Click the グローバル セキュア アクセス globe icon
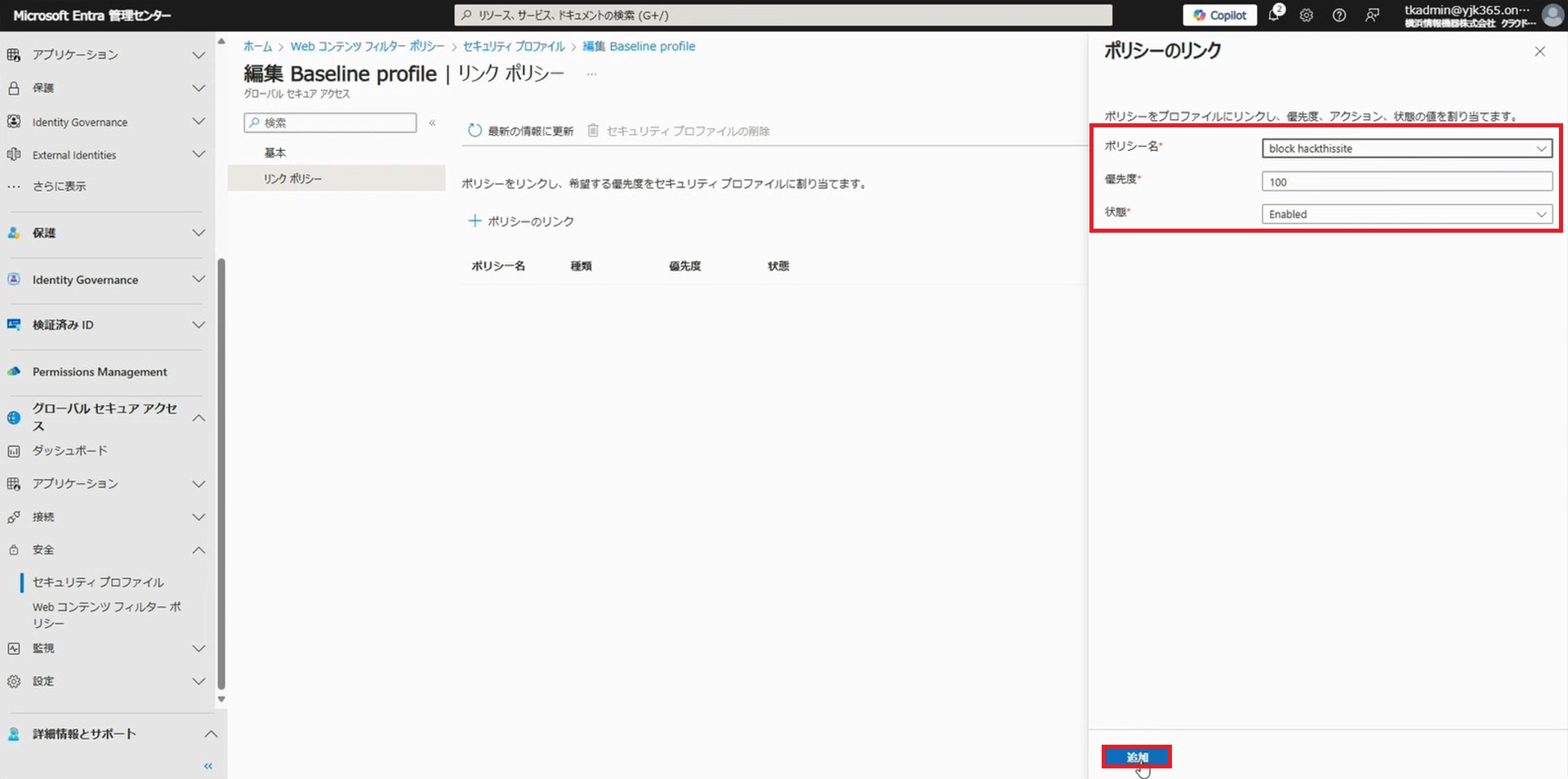 tap(14, 417)
